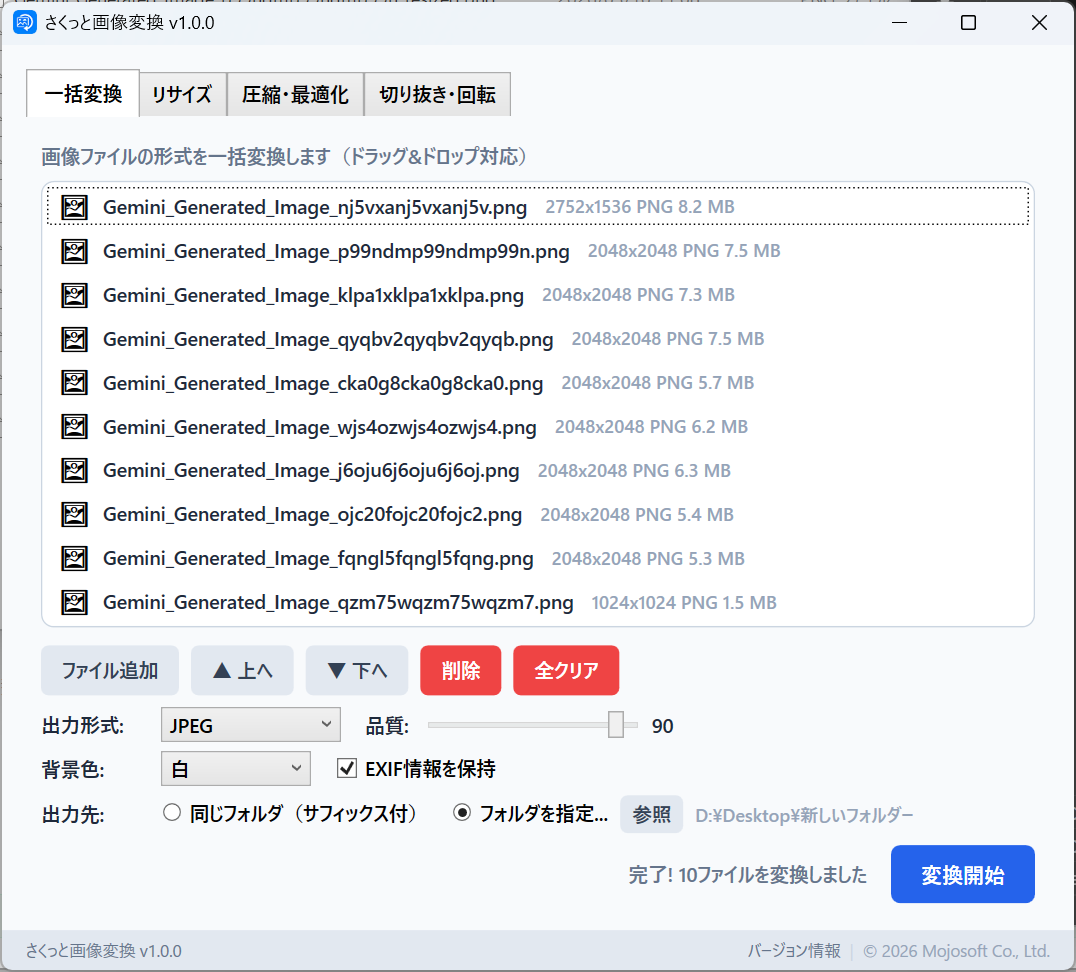1076x972 pixels.
Task: Open the 出力形式 JPEG dropdown
Action: (x=250, y=725)
